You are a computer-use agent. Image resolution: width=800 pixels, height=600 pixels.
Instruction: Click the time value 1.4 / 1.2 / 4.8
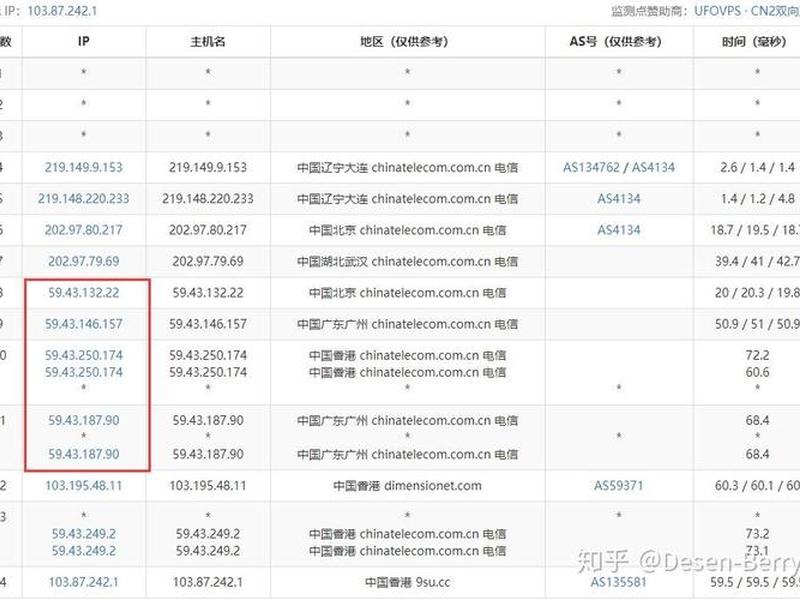[x=757, y=198]
